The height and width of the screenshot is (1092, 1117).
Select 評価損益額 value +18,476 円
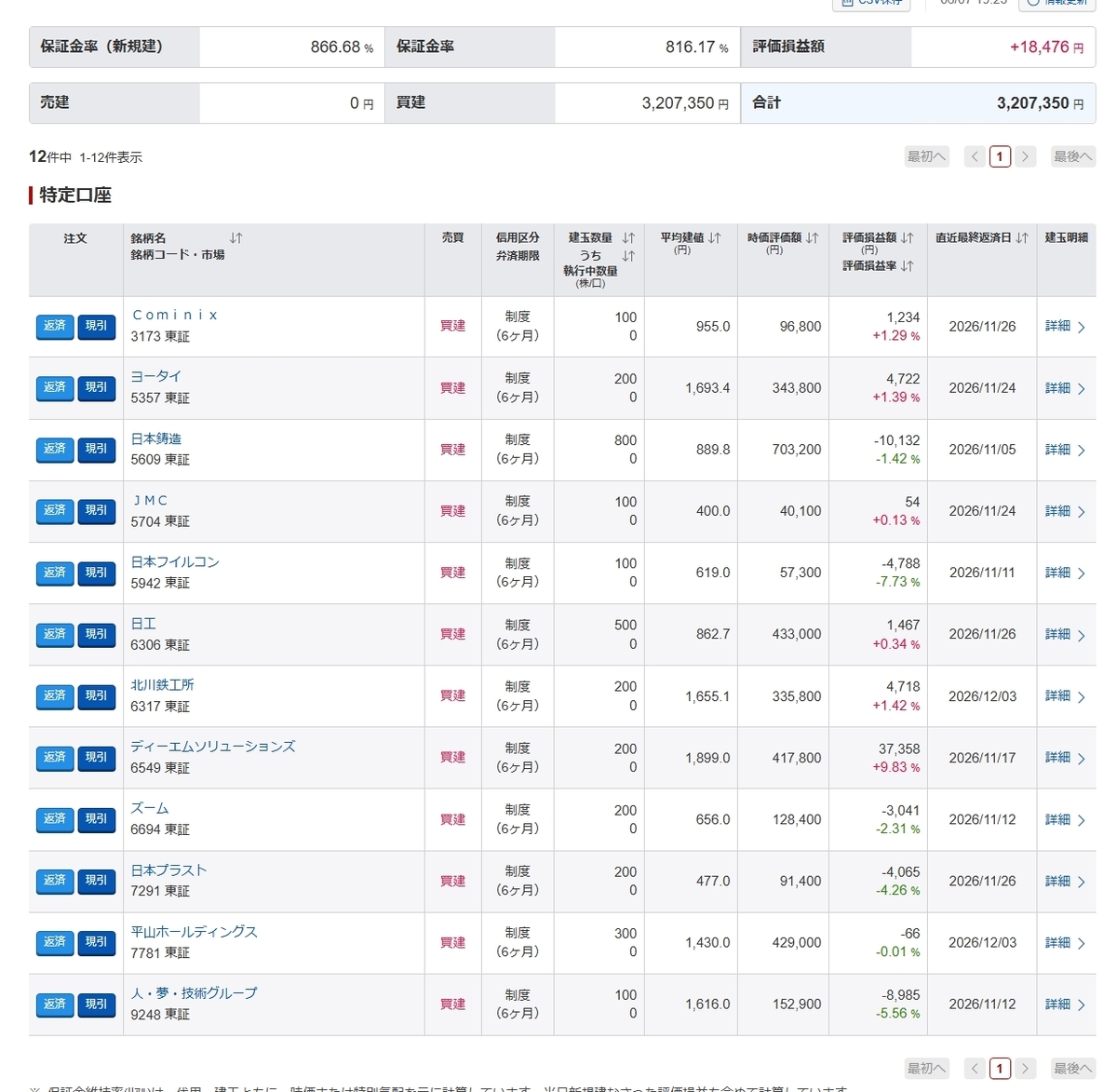click(1047, 47)
